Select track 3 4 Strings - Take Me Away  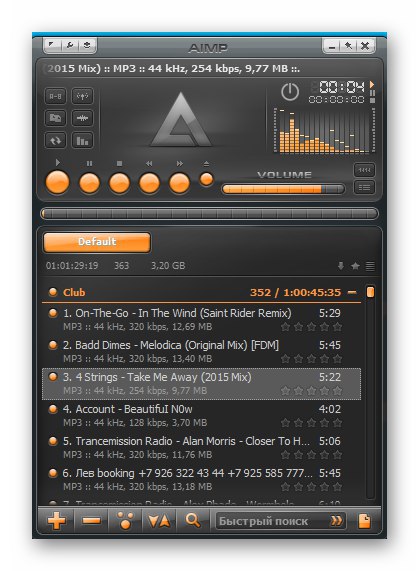[x=201, y=384]
